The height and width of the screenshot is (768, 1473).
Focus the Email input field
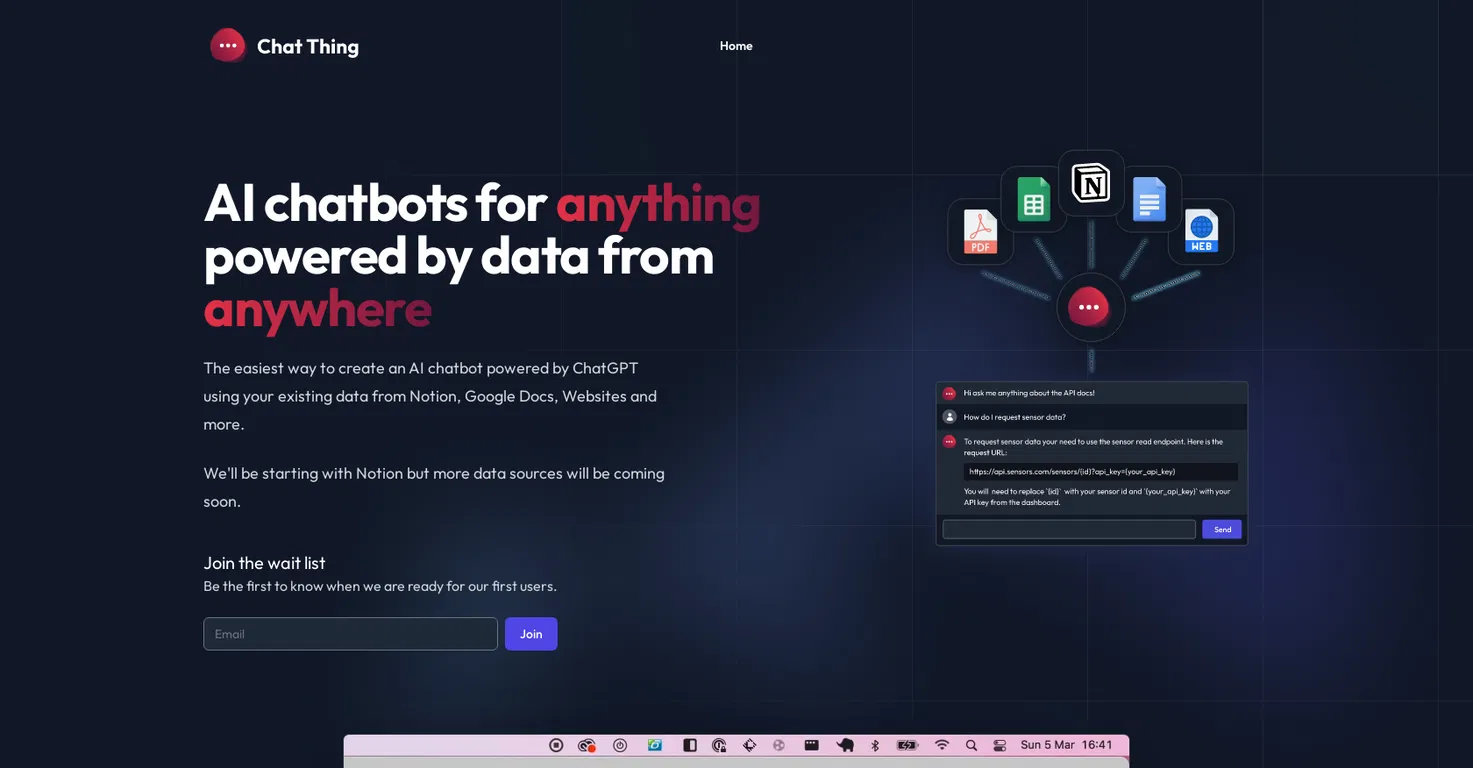click(x=350, y=634)
